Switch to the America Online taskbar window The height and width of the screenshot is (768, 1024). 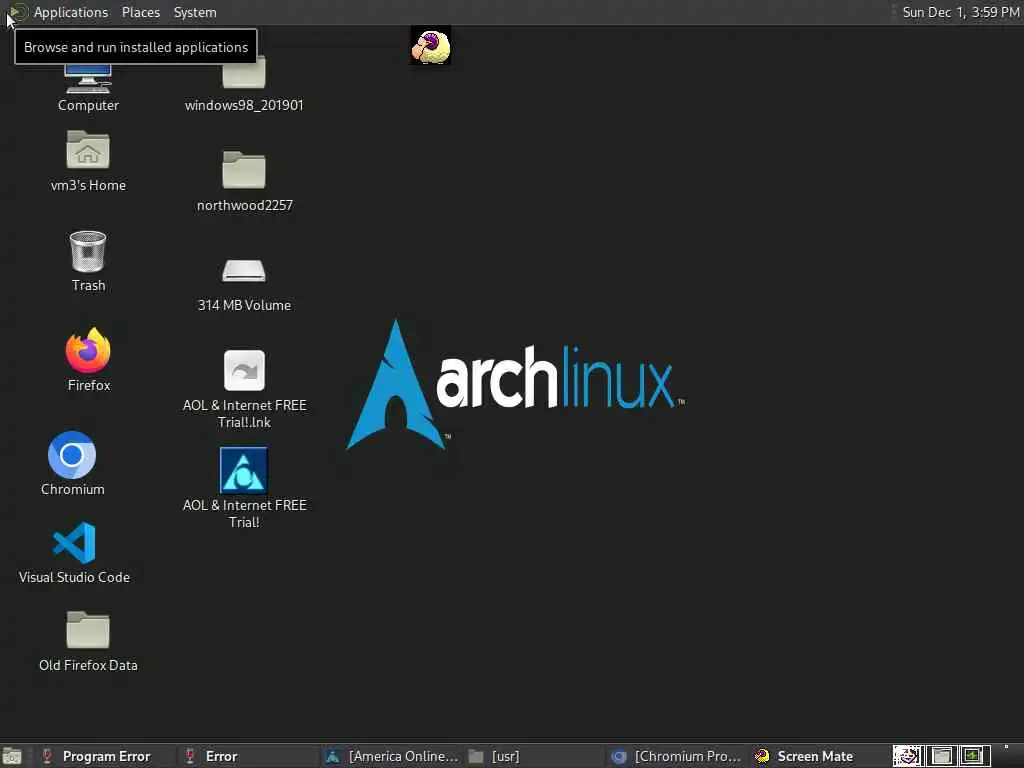(392, 756)
